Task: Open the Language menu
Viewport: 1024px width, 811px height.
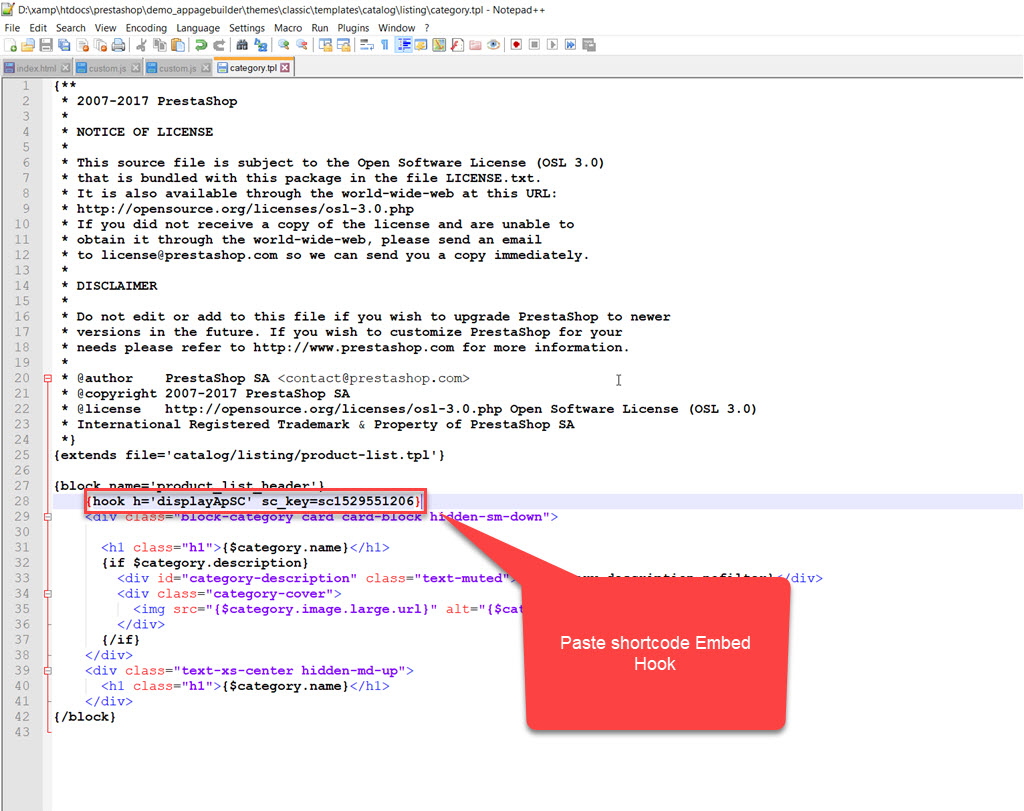Action: [198, 28]
